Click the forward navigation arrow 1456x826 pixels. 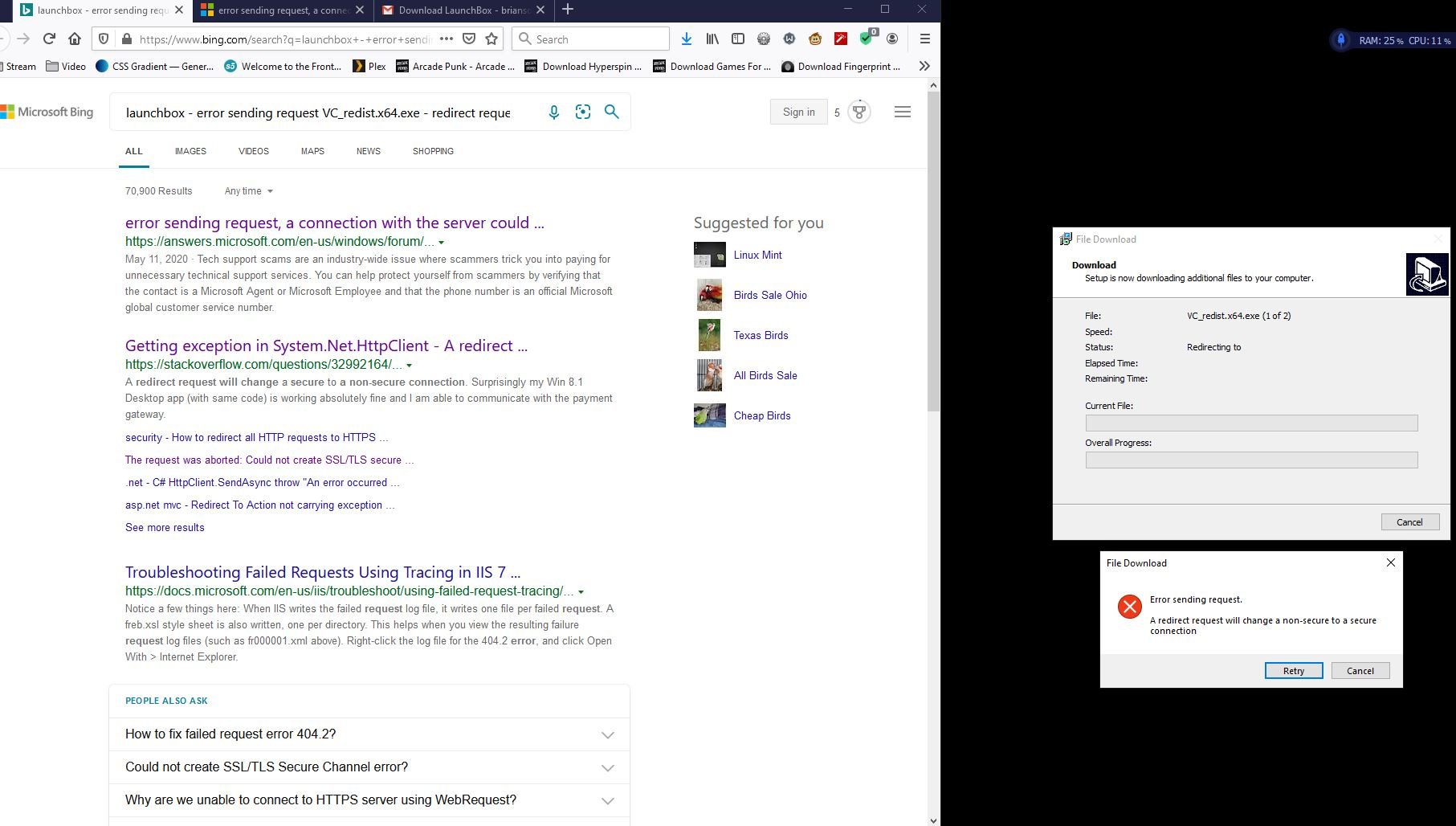(23, 39)
